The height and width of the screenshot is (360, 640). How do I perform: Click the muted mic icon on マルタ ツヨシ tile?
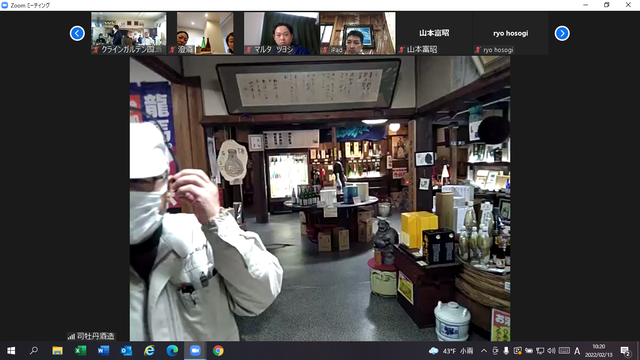coord(249,50)
